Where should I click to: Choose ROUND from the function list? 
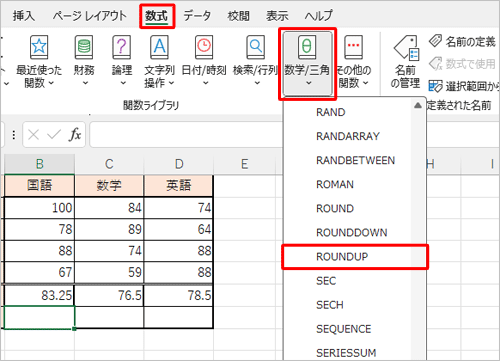pos(348,208)
